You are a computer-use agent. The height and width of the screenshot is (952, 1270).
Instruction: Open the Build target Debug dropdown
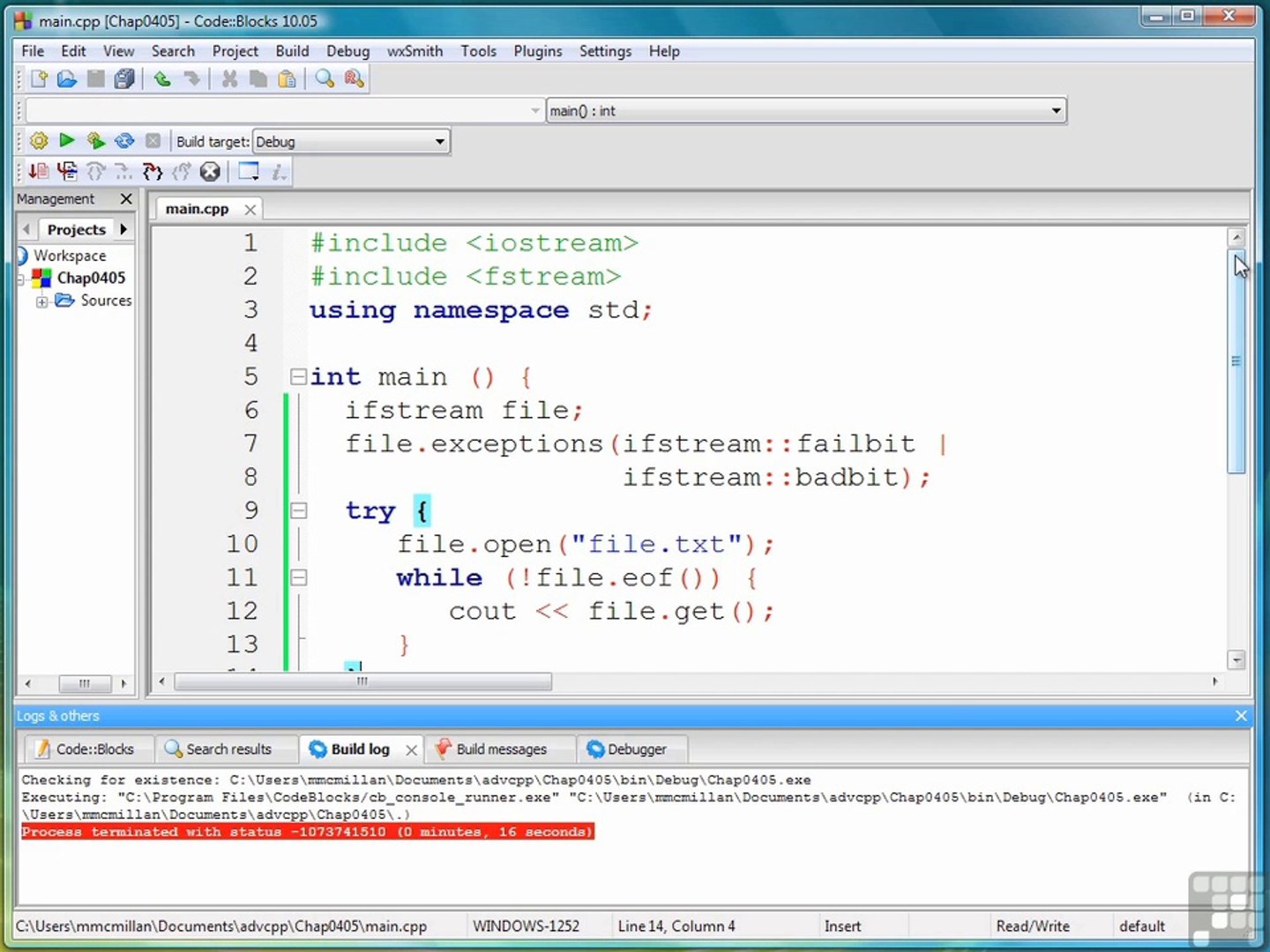(351, 142)
